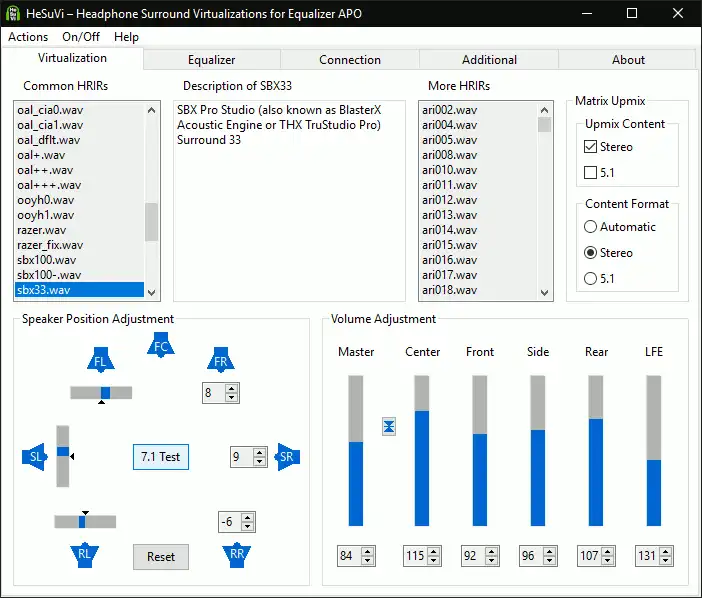Click the SL side-left speaker icon
The width and height of the screenshot is (702, 598).
point(35,457)
